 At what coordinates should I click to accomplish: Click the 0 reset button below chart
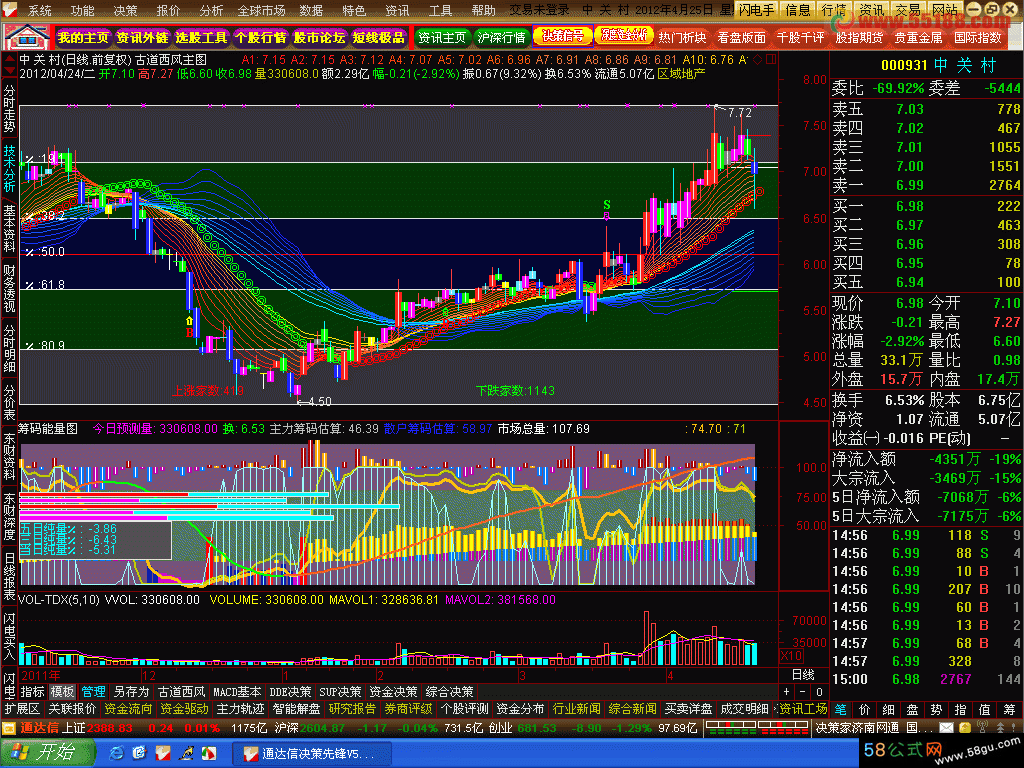tap(819, 692)
